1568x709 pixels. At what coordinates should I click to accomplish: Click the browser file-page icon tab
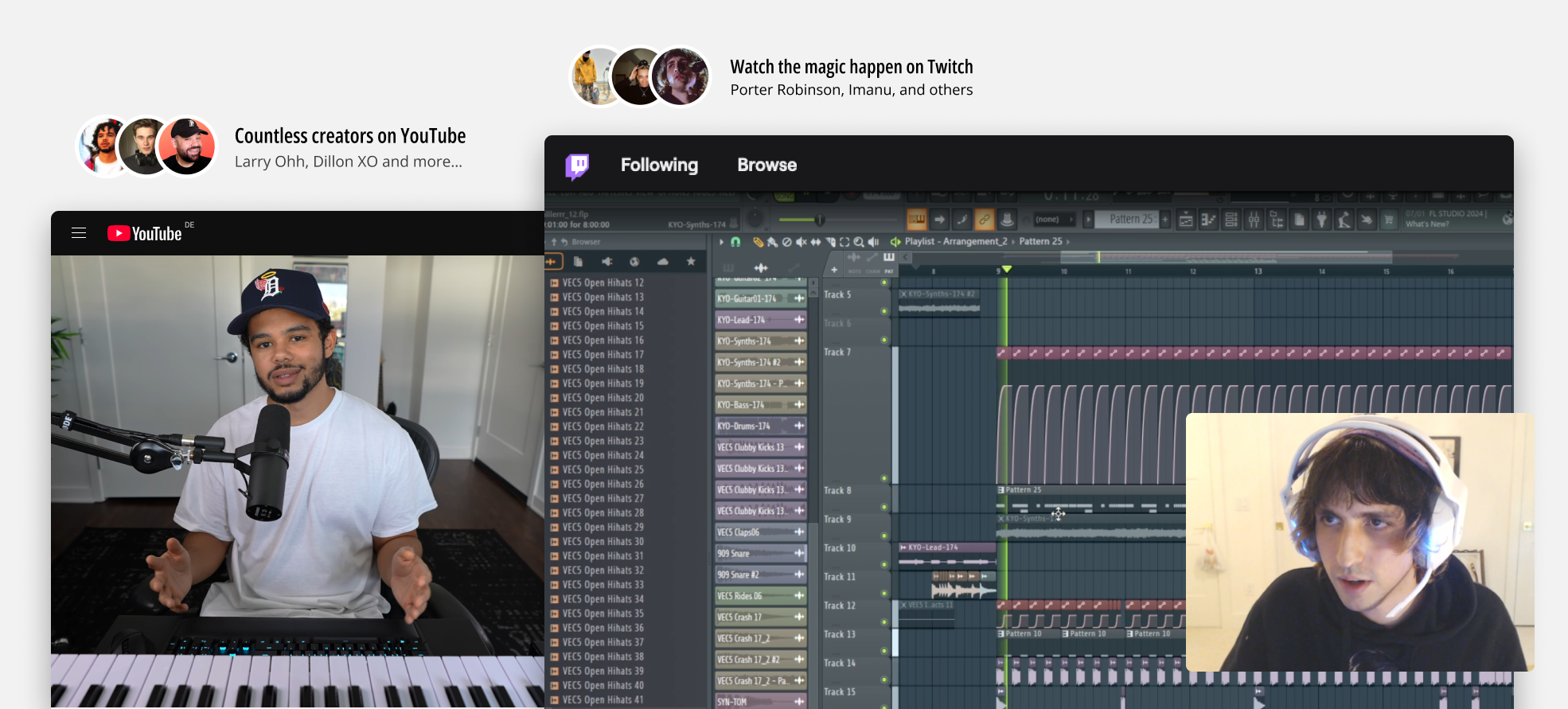[578, 261]
